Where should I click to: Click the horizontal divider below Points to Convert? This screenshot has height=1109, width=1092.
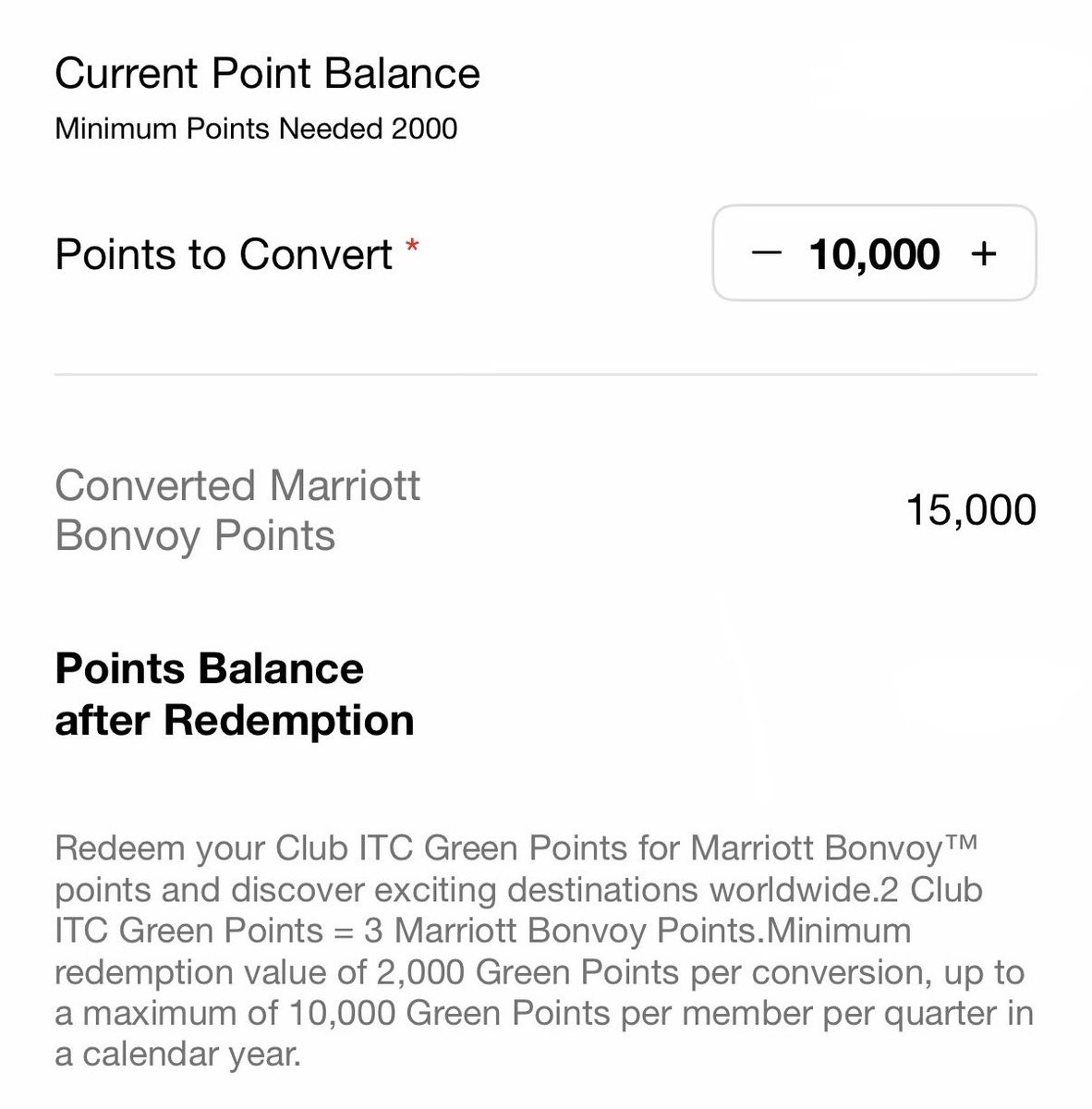(545, 374)
